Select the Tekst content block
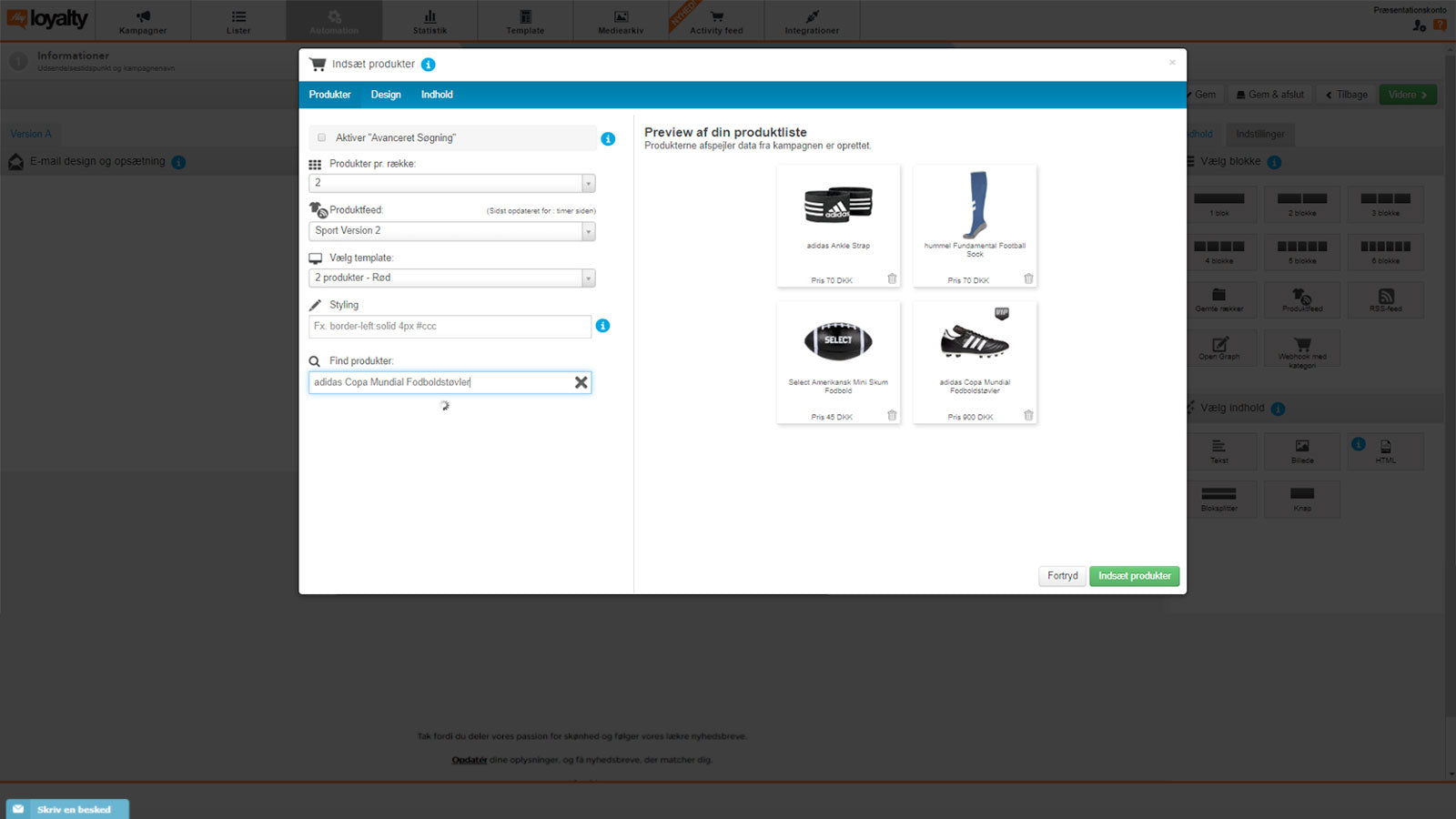 (x=1219, y=451)
